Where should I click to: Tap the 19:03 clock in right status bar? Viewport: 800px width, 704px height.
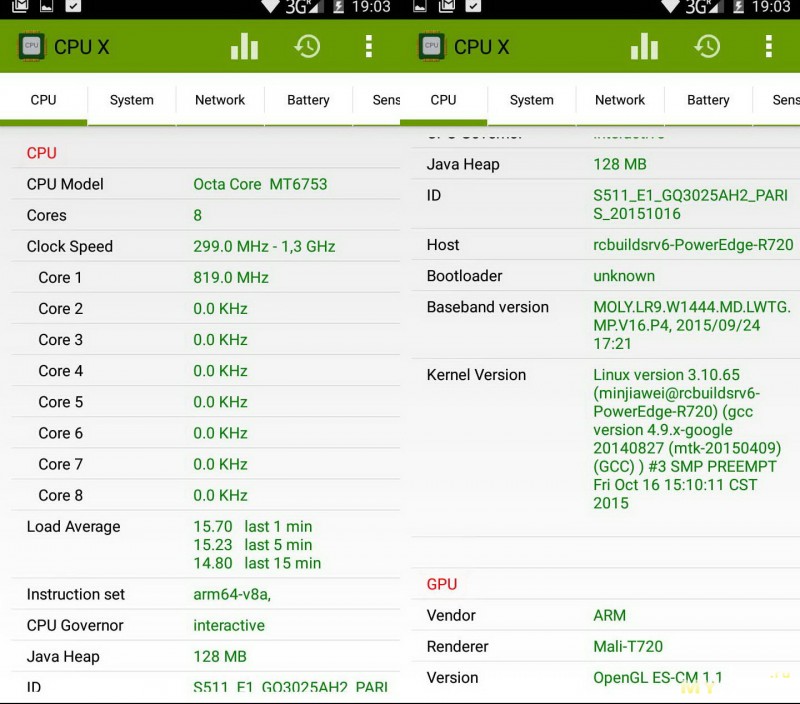(771, 7)
